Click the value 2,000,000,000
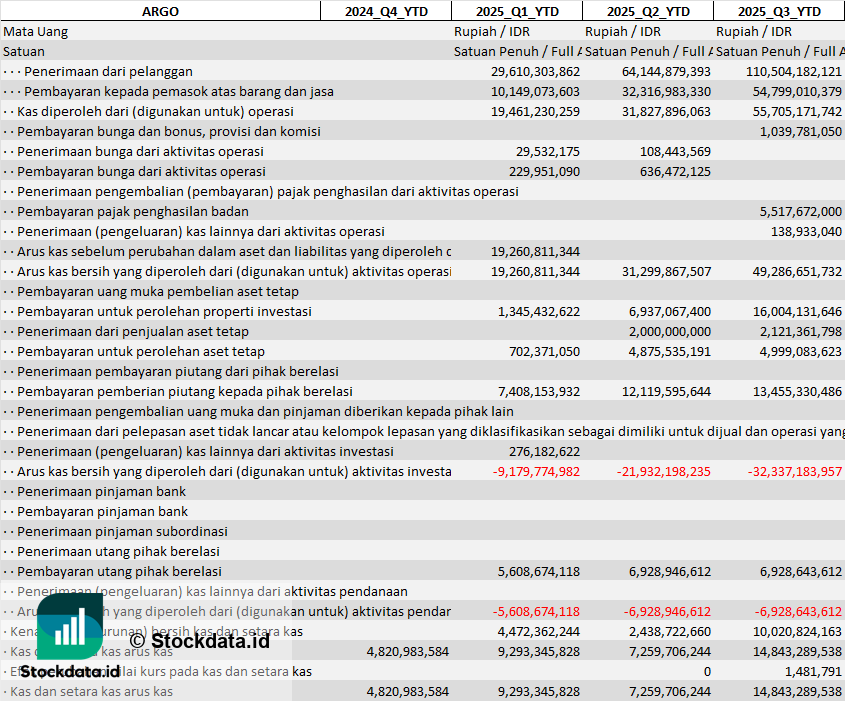The image size is (845, 701). [x=670, y=331]
